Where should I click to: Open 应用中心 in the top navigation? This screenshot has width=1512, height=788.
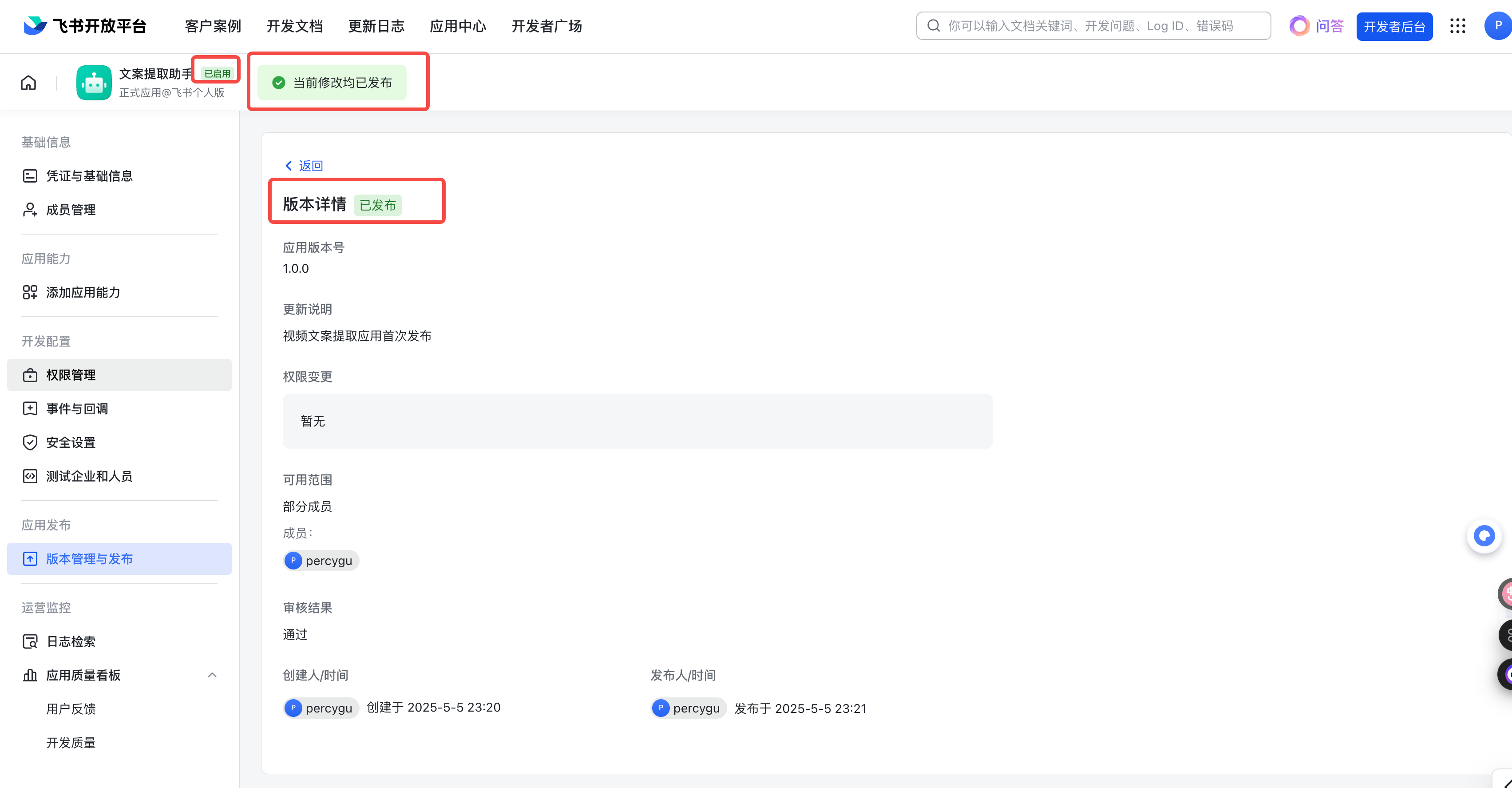pos(458,26)
